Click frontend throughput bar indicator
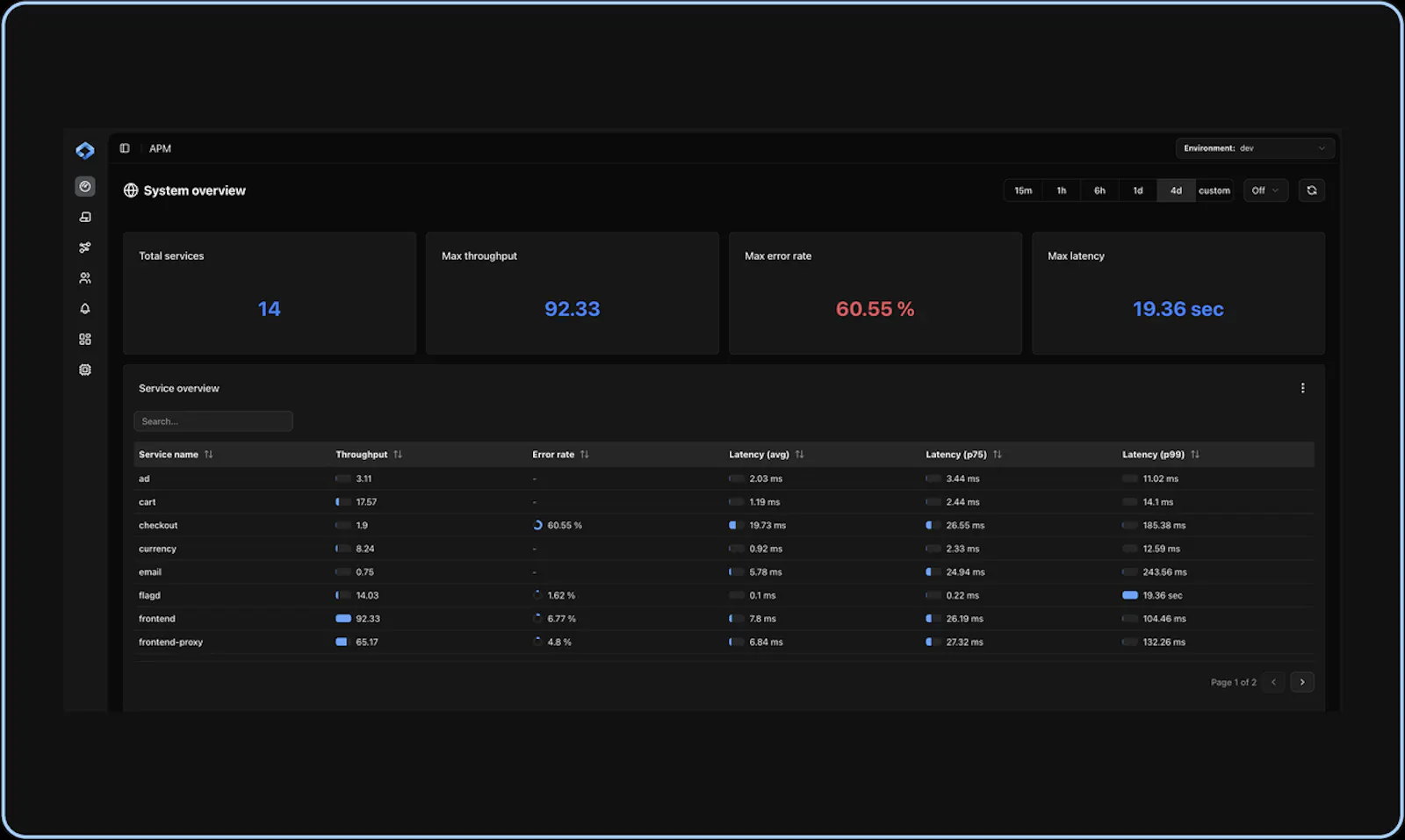1405x840 pixels. [x=343, y=619]
